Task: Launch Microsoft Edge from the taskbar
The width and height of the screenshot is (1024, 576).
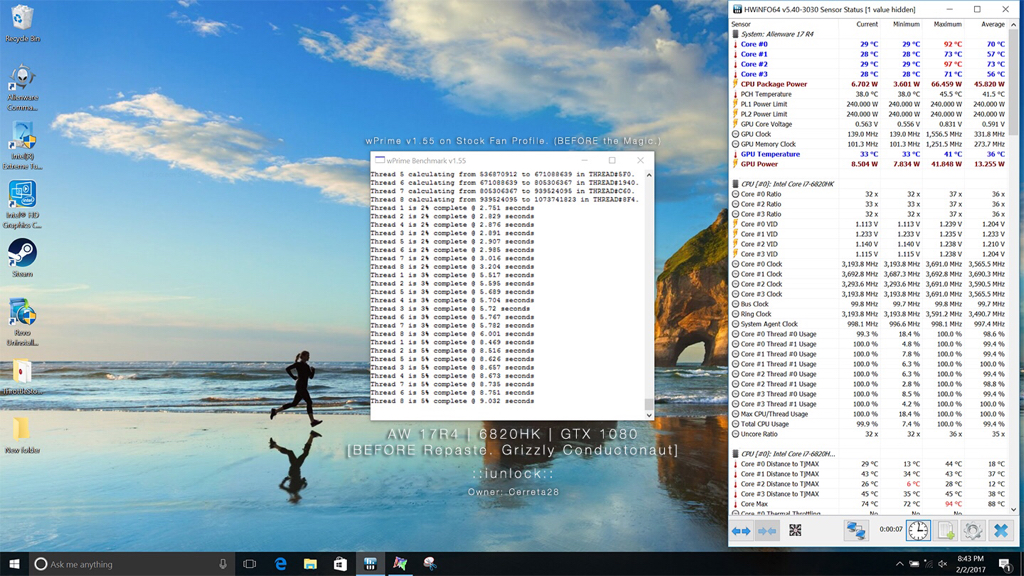Action: [x=280, y=564]
